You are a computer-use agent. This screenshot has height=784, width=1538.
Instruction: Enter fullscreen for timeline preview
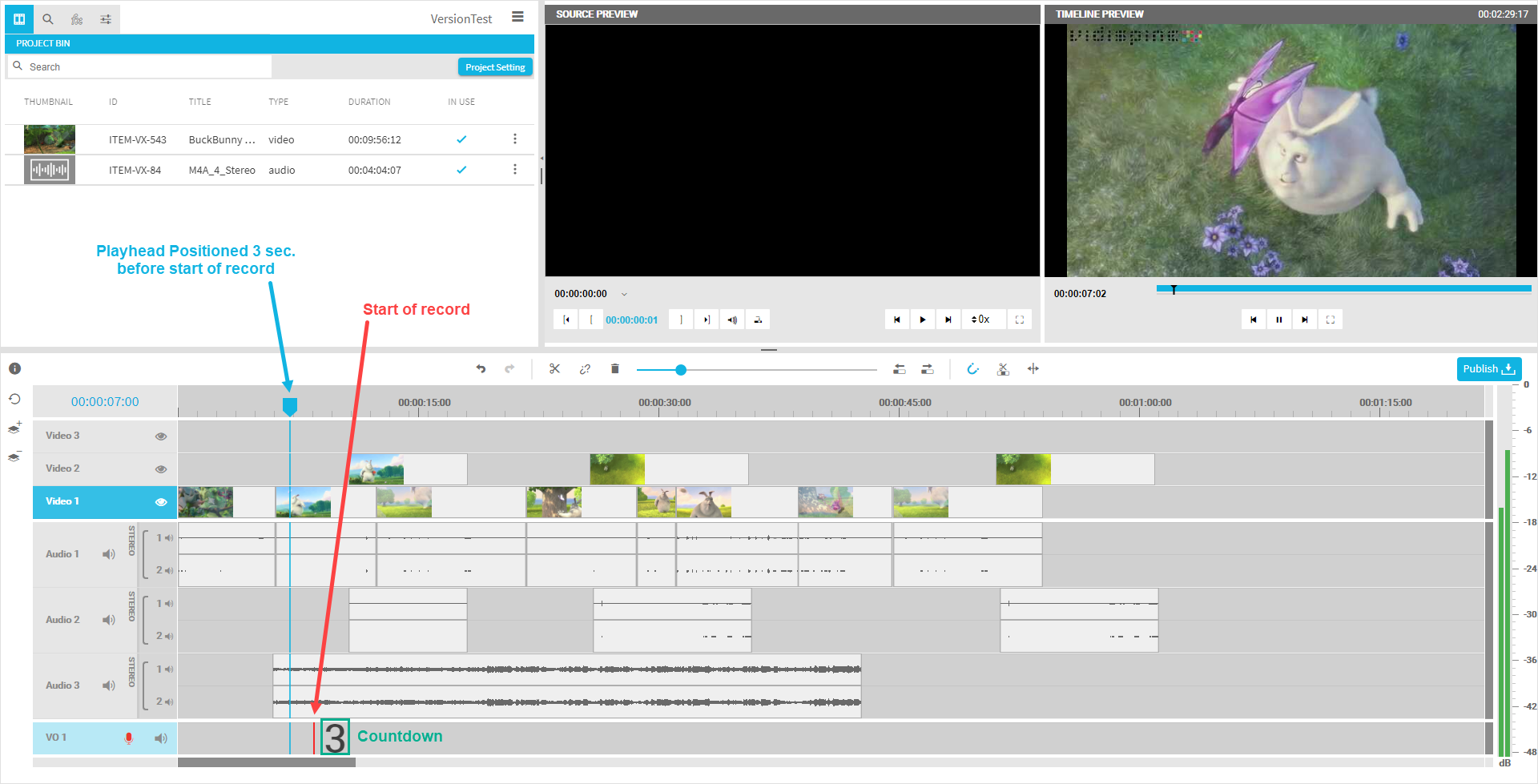coord(1331,320)
